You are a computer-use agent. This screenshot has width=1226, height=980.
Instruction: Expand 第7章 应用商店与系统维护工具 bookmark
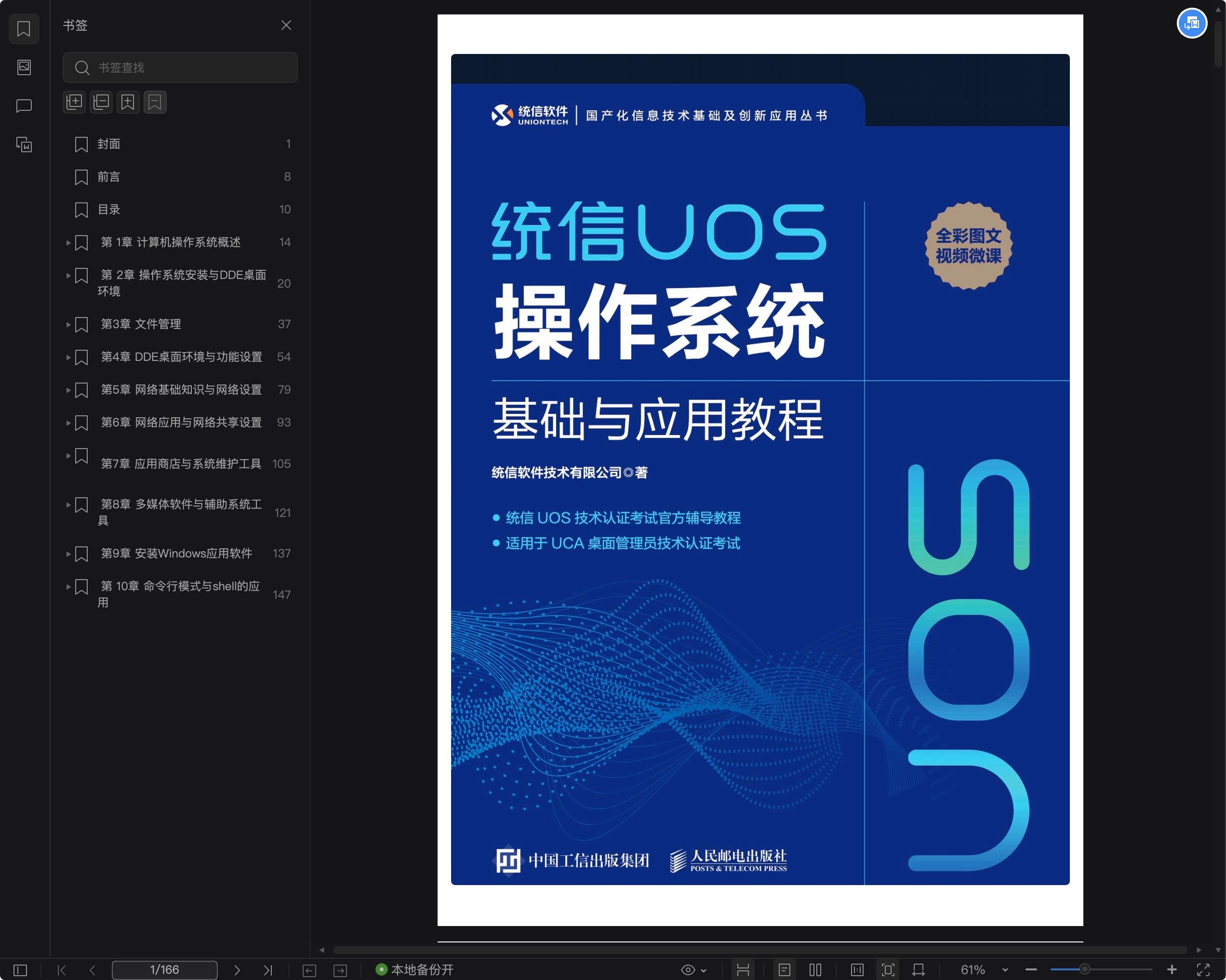(x=68, y=456)
